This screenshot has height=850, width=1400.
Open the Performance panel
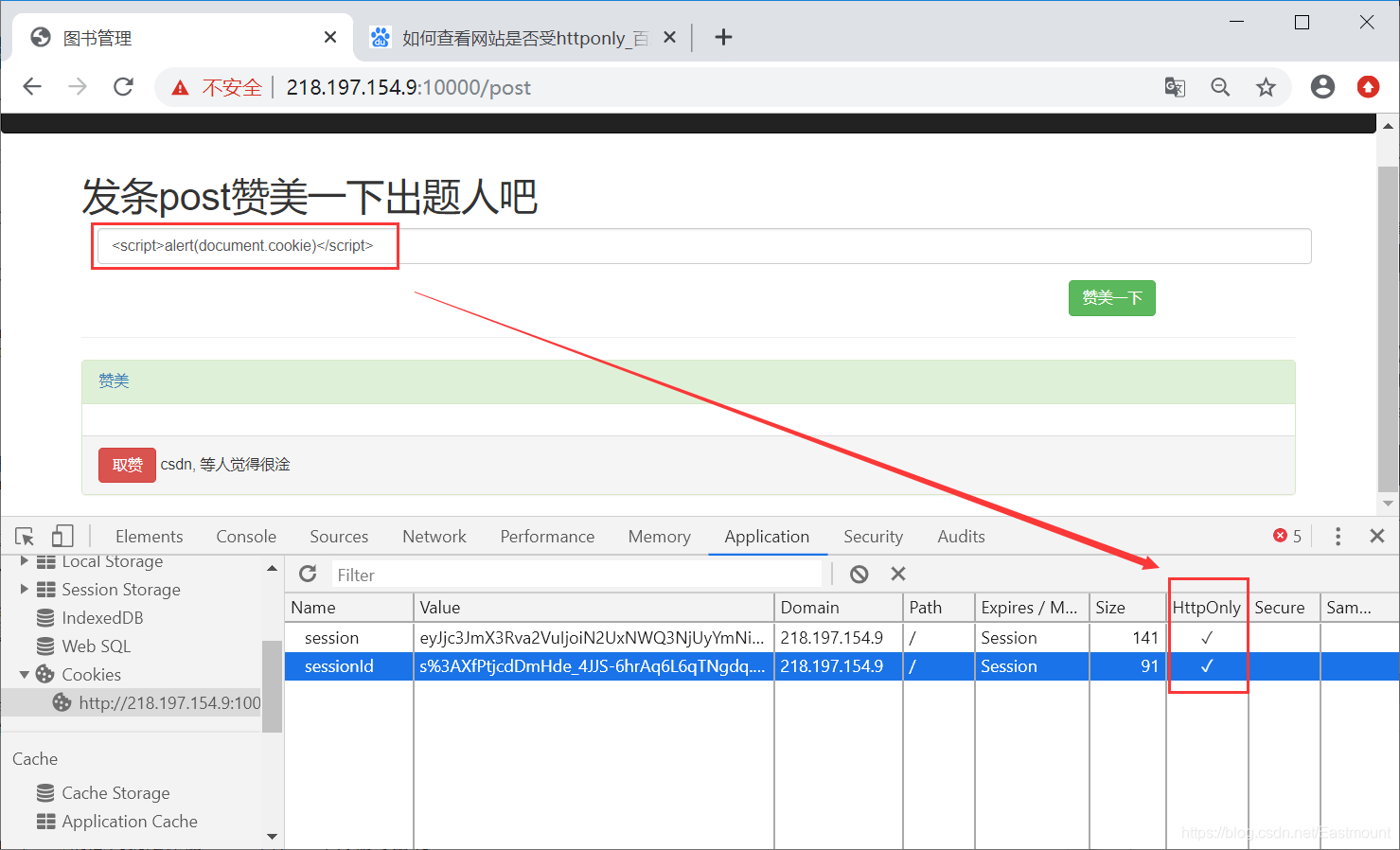point(547,537)
